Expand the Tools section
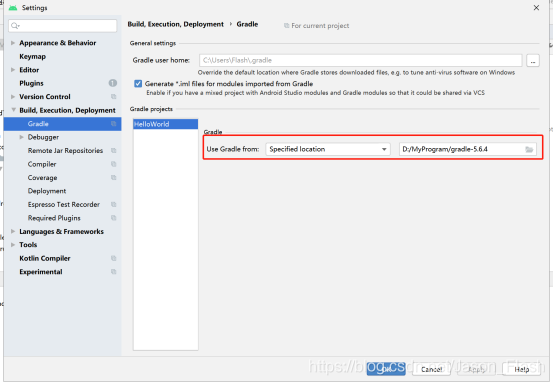This screenshot has height=385, width=554. [13, 244]
